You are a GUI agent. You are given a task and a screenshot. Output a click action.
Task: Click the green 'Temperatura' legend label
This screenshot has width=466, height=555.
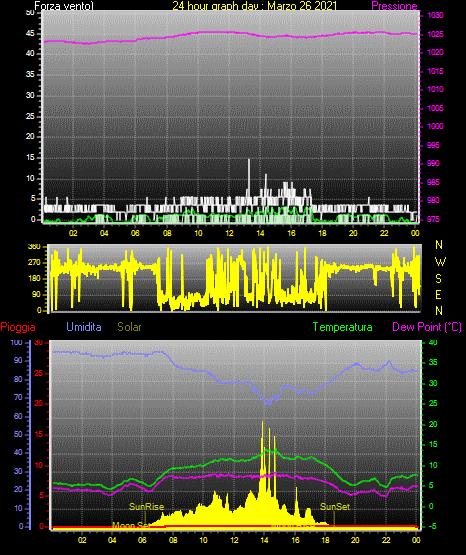click(x=342, y=327)
